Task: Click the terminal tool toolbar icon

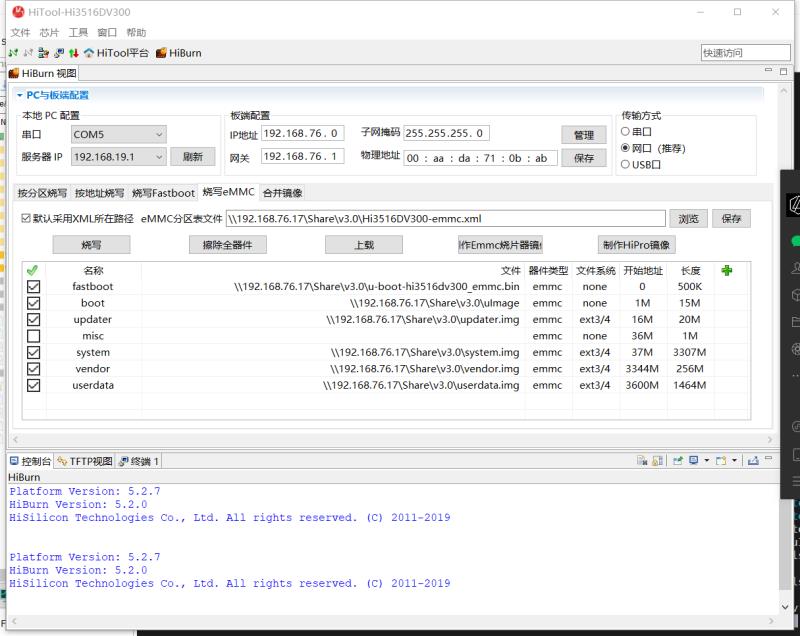Action: [x=59, y=53]
